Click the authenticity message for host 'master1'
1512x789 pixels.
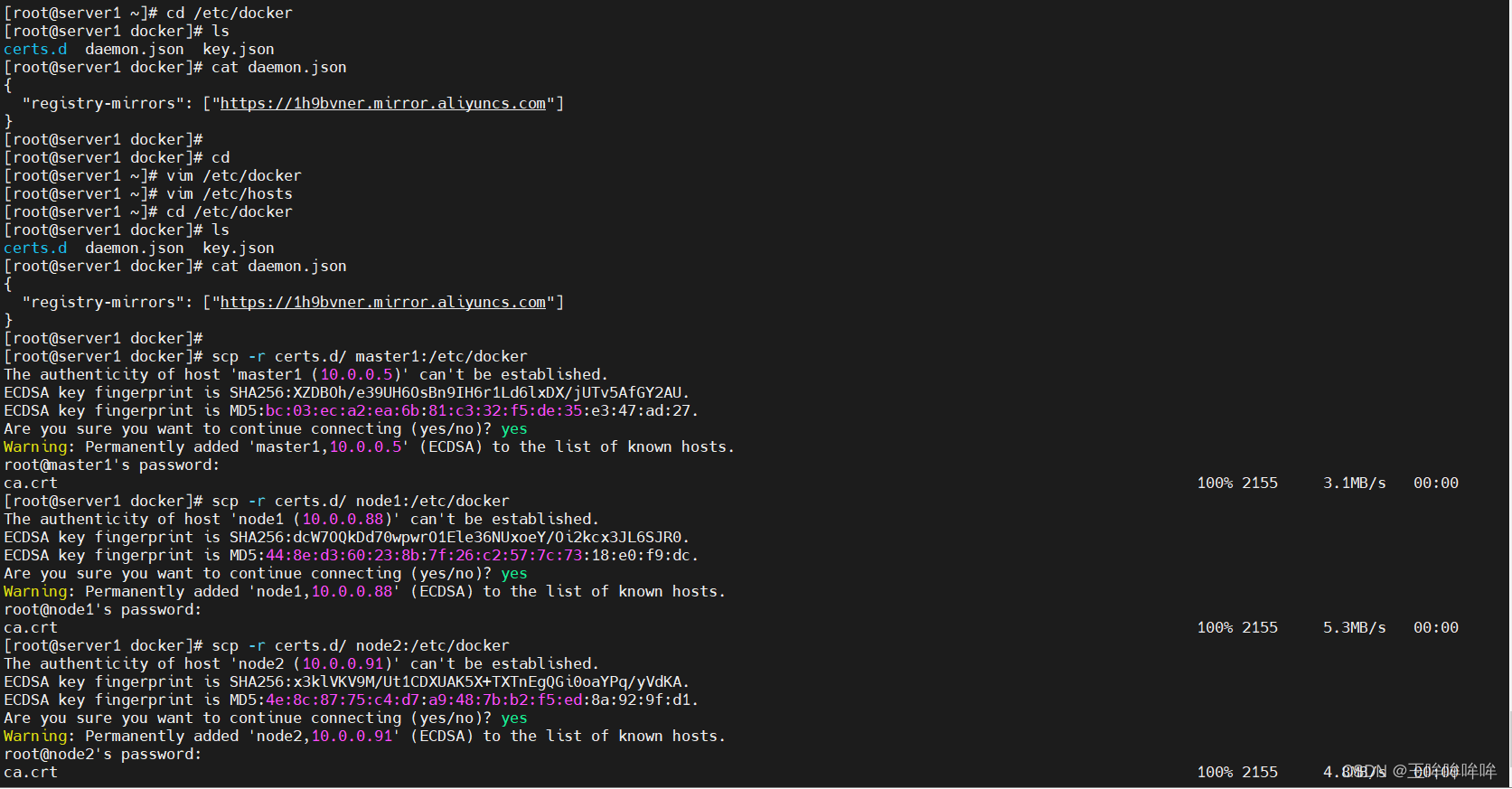click(x=305, y=375)
